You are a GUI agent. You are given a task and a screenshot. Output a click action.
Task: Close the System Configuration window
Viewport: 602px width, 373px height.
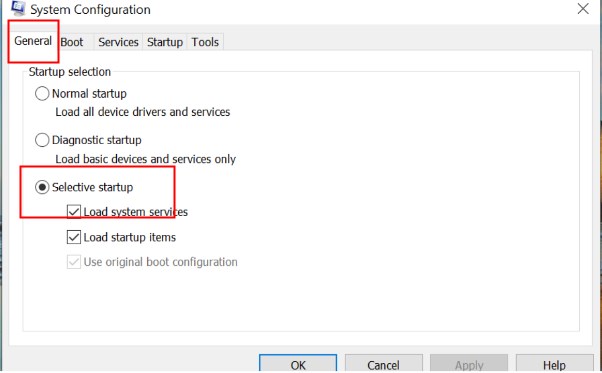583,8
